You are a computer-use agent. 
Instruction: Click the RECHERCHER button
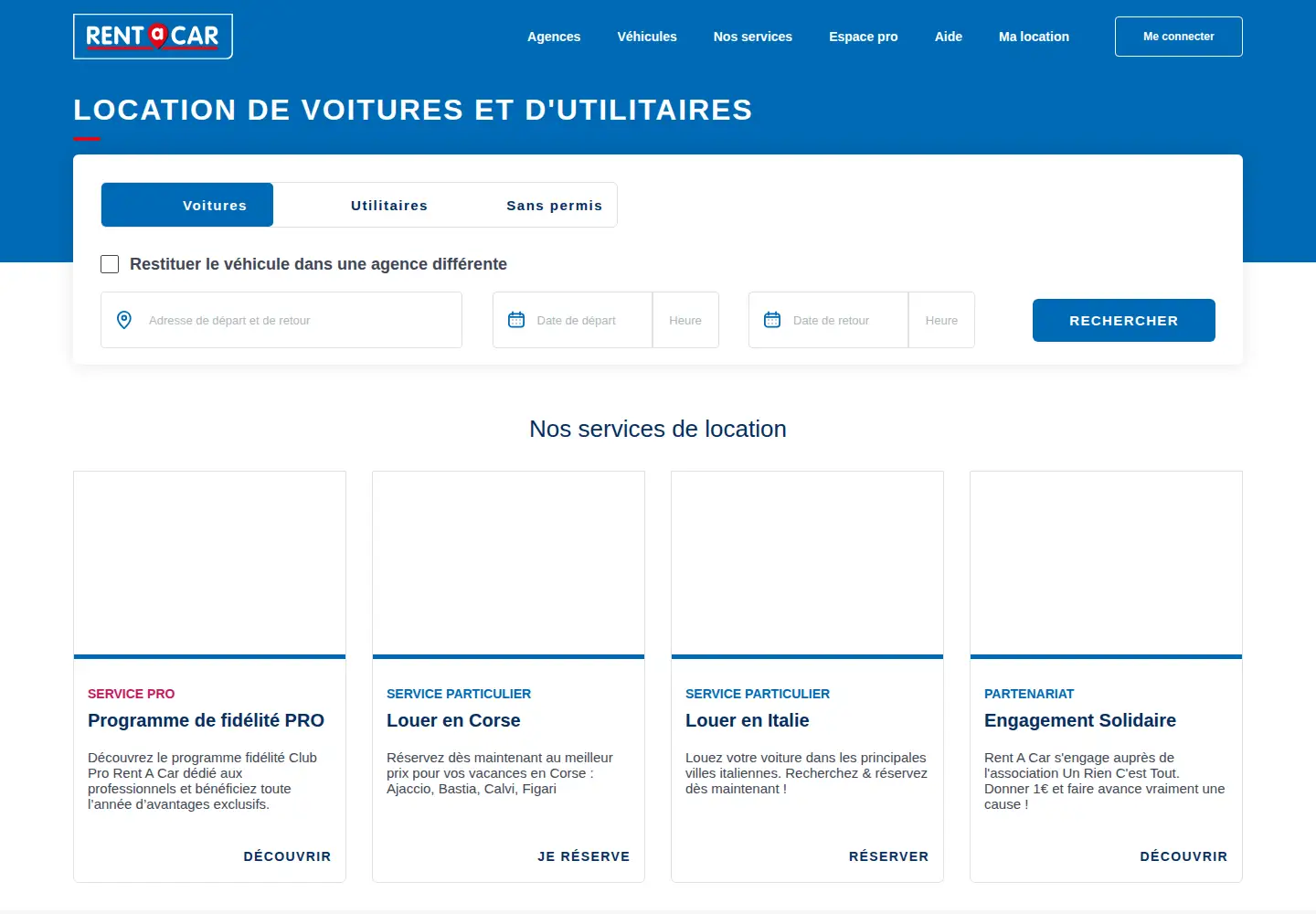point(1124,320)
